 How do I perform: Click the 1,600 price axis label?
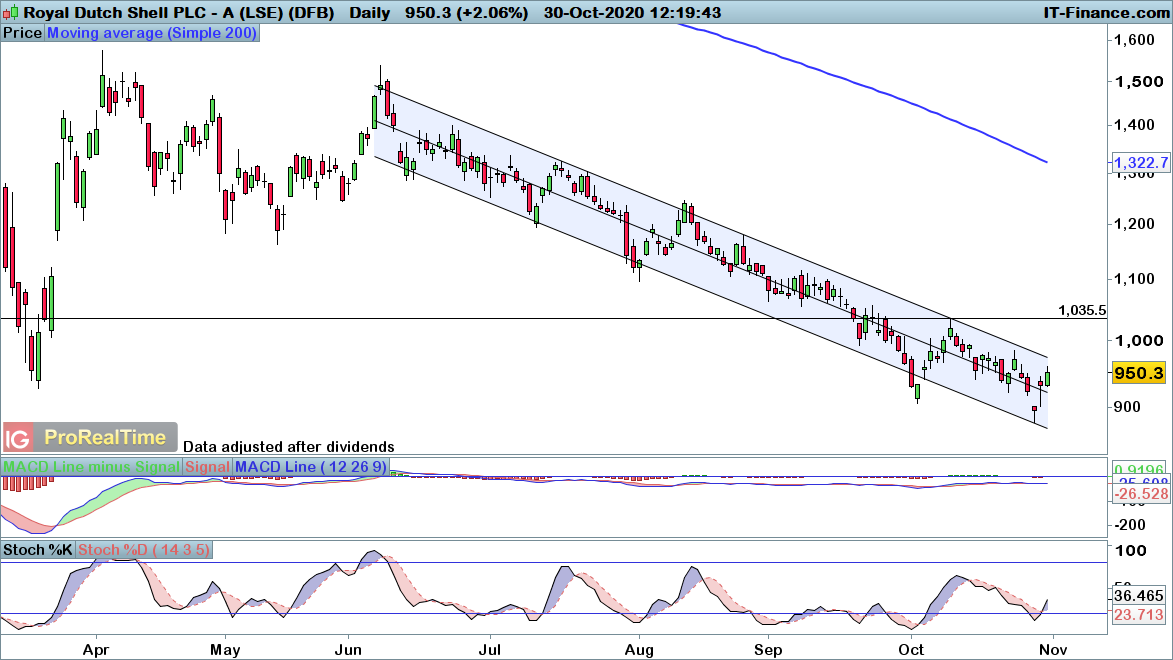pyautogui.click(x=1135, y=40)
